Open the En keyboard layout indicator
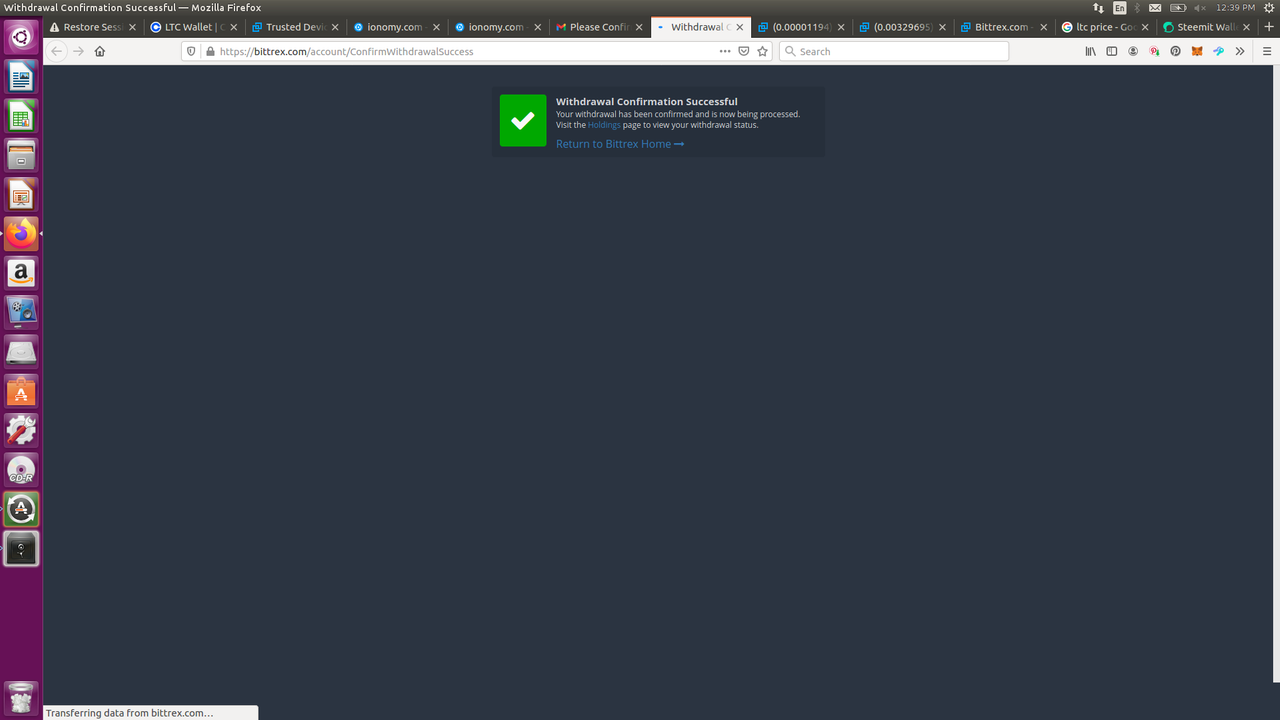 1120,8
